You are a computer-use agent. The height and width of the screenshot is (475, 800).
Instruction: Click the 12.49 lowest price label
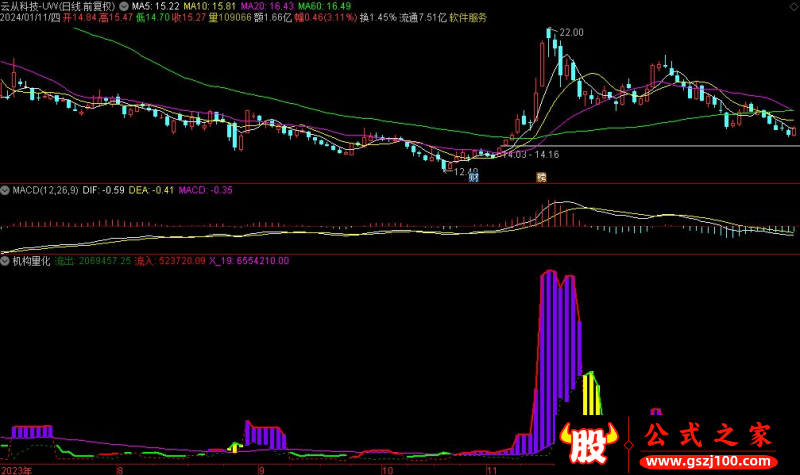coord(466,172)
